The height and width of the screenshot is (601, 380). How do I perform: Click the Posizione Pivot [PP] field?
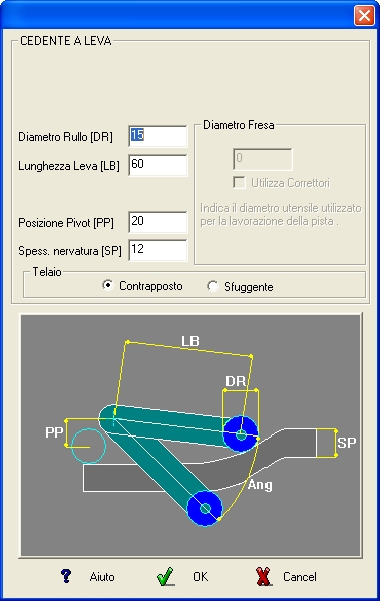(x=158, y=222)
